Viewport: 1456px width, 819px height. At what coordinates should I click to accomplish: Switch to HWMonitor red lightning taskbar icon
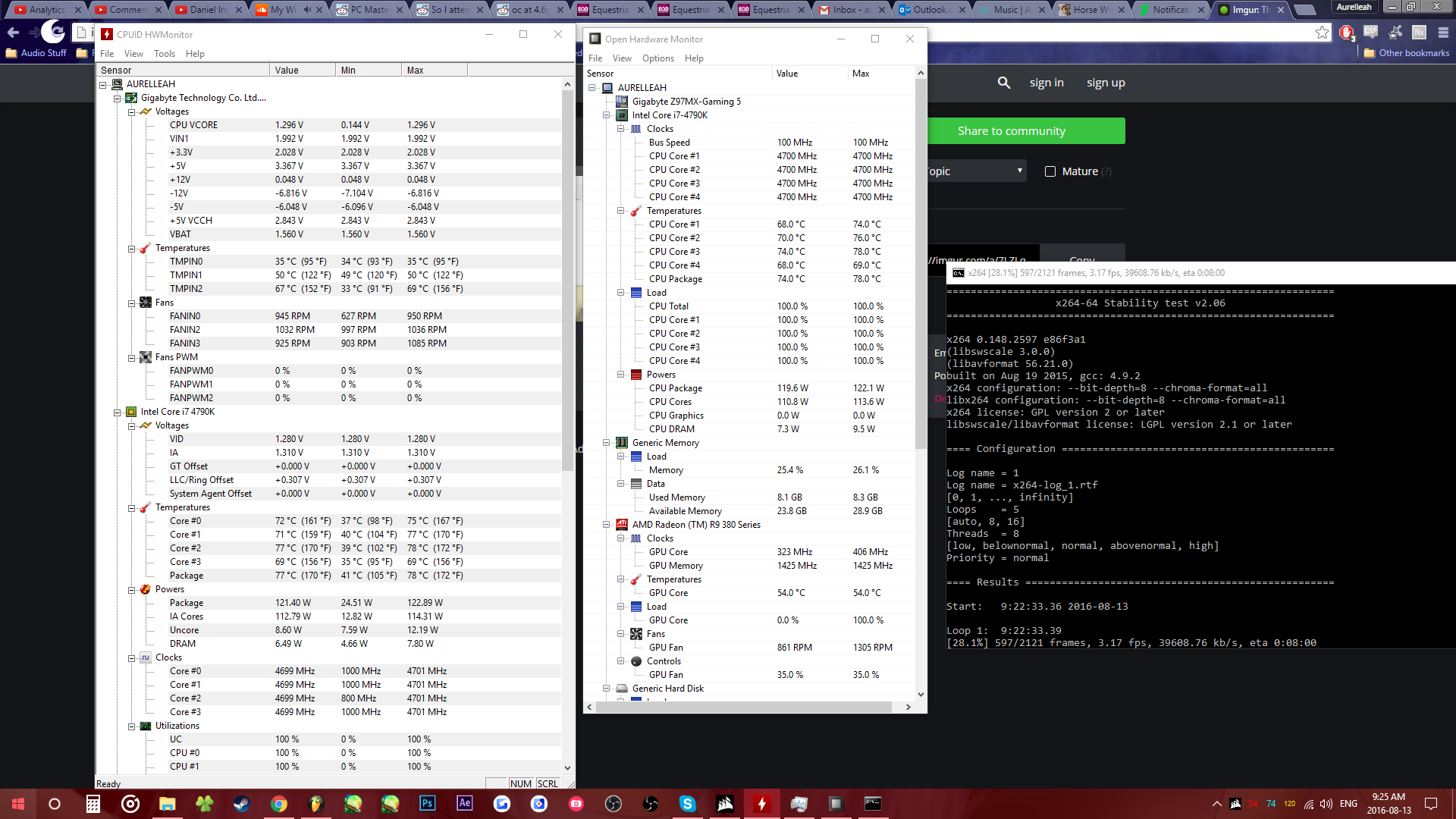[x=761, y=804]
